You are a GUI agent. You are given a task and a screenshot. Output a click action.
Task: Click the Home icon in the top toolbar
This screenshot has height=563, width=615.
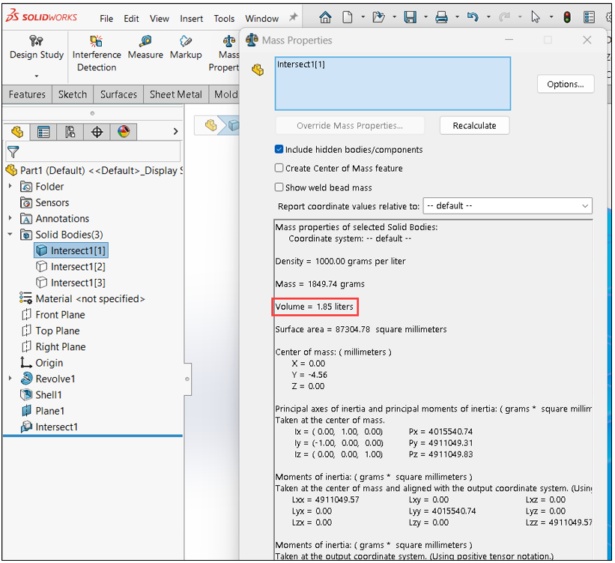click(x=325, y=17)
